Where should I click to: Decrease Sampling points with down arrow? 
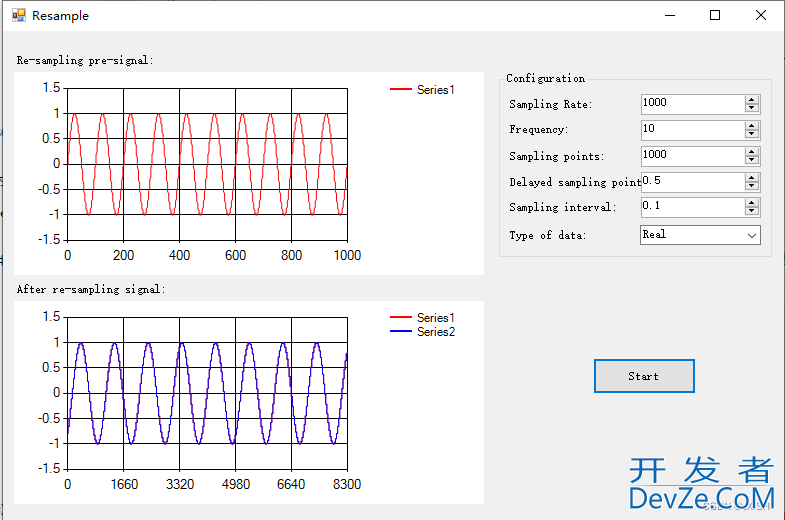click(x=751, y=160)
